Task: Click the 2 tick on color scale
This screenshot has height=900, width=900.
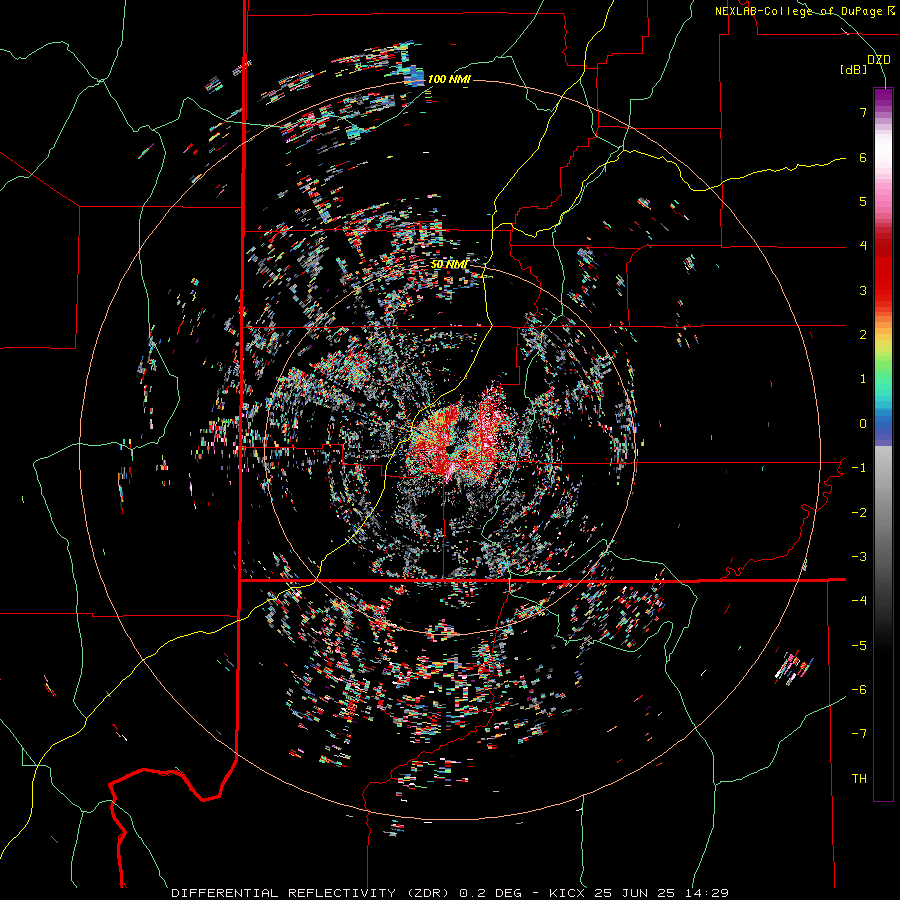Action: [863, 335]
